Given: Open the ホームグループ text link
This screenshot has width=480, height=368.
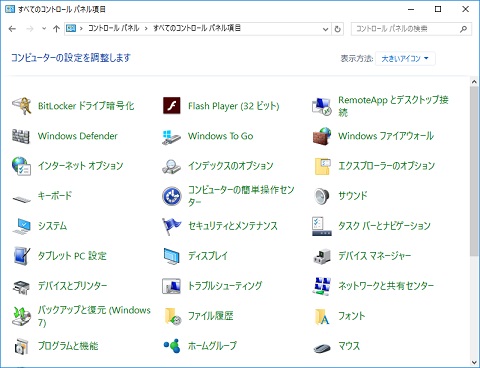Looking at the screenshot, I should pos(212,346).
